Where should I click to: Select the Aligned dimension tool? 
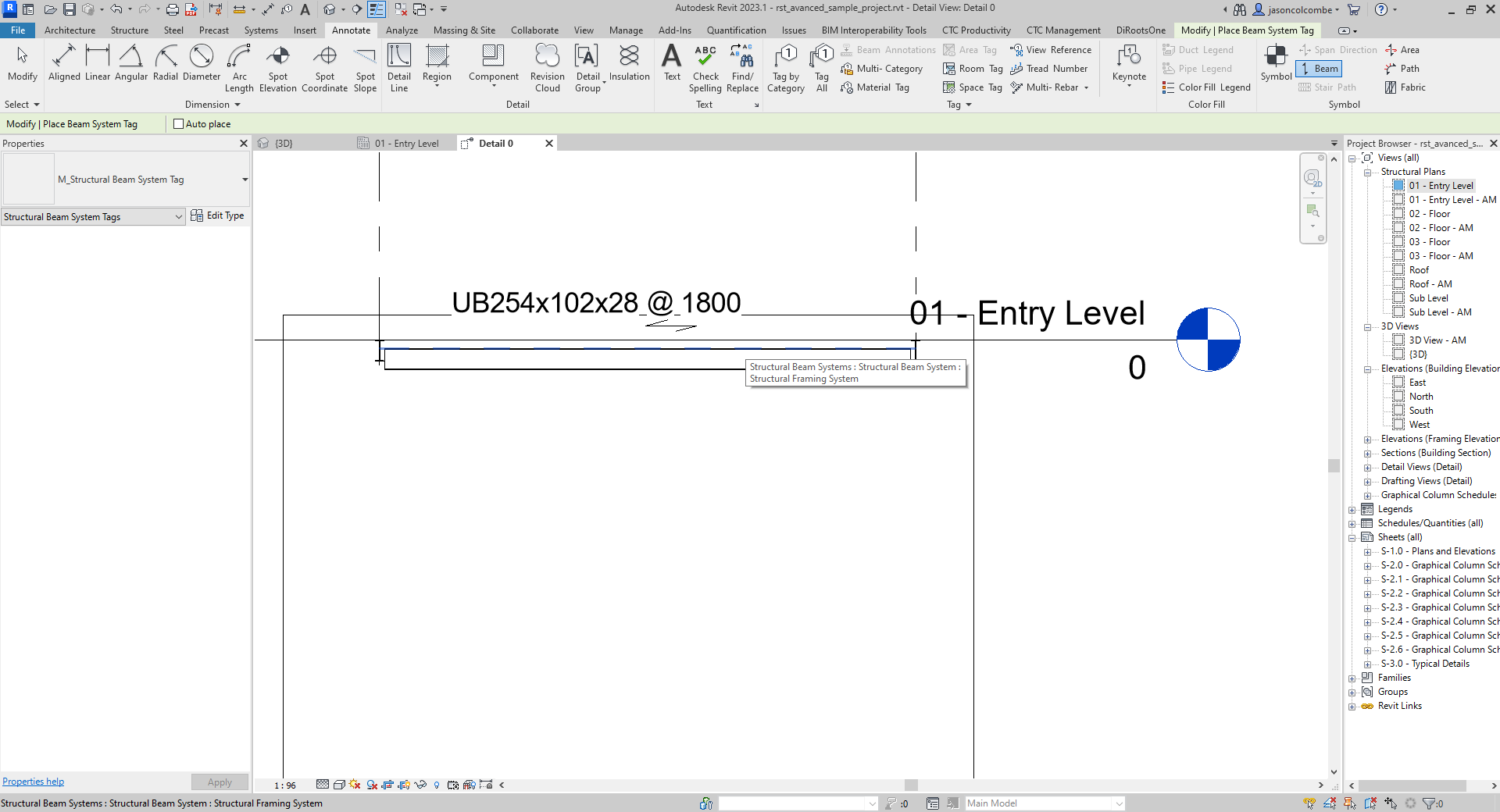pos(64,63)
